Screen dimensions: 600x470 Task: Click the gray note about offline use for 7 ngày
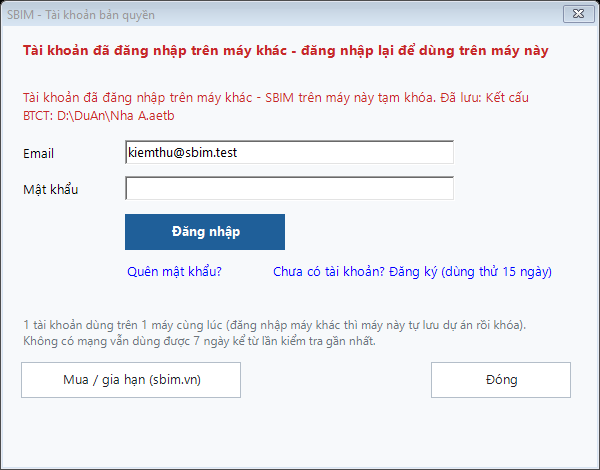tap(199, 341)
